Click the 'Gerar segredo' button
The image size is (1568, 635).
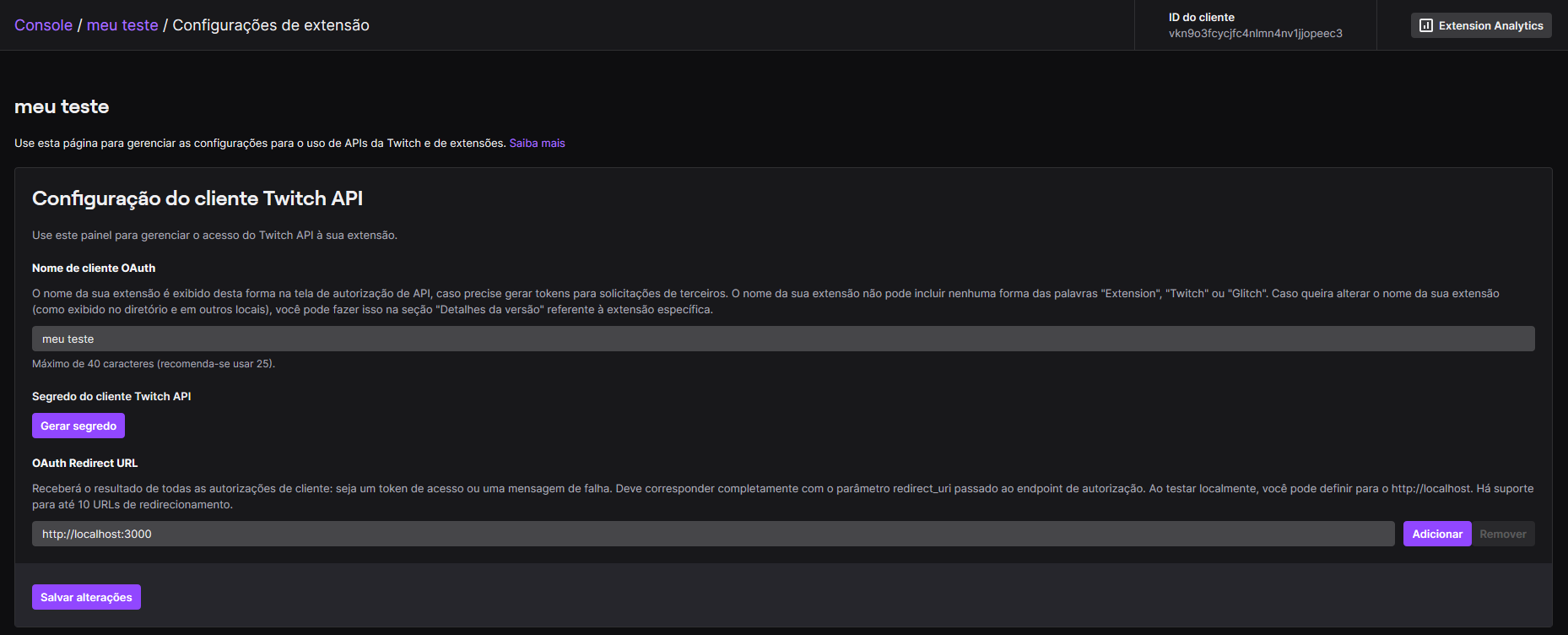tap(78, 426)
